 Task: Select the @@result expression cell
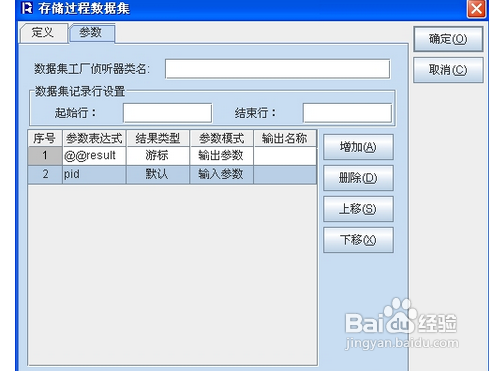click(x=94, y=156)
